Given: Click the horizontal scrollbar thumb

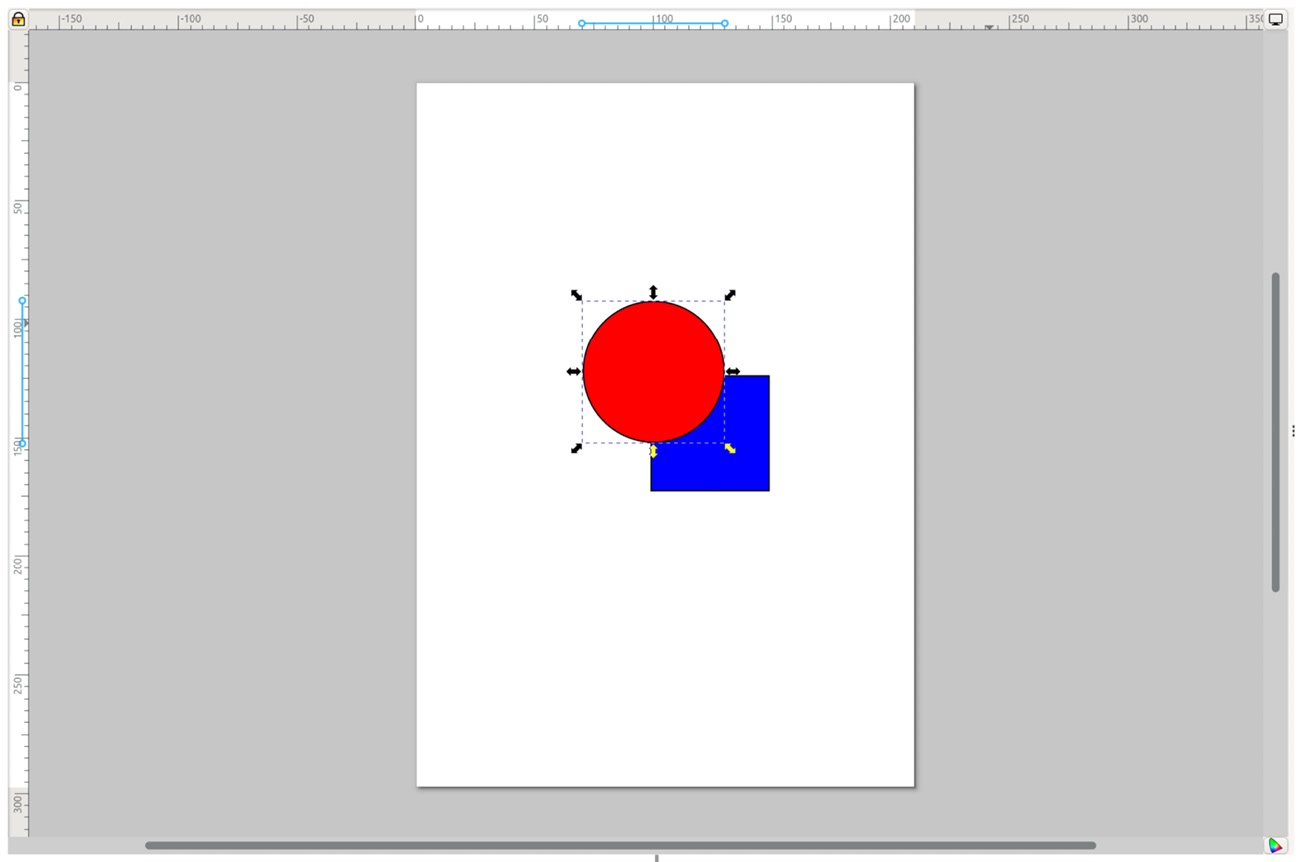Looking at the screenshot, I should pyautogui.click(x=620, y=845).
